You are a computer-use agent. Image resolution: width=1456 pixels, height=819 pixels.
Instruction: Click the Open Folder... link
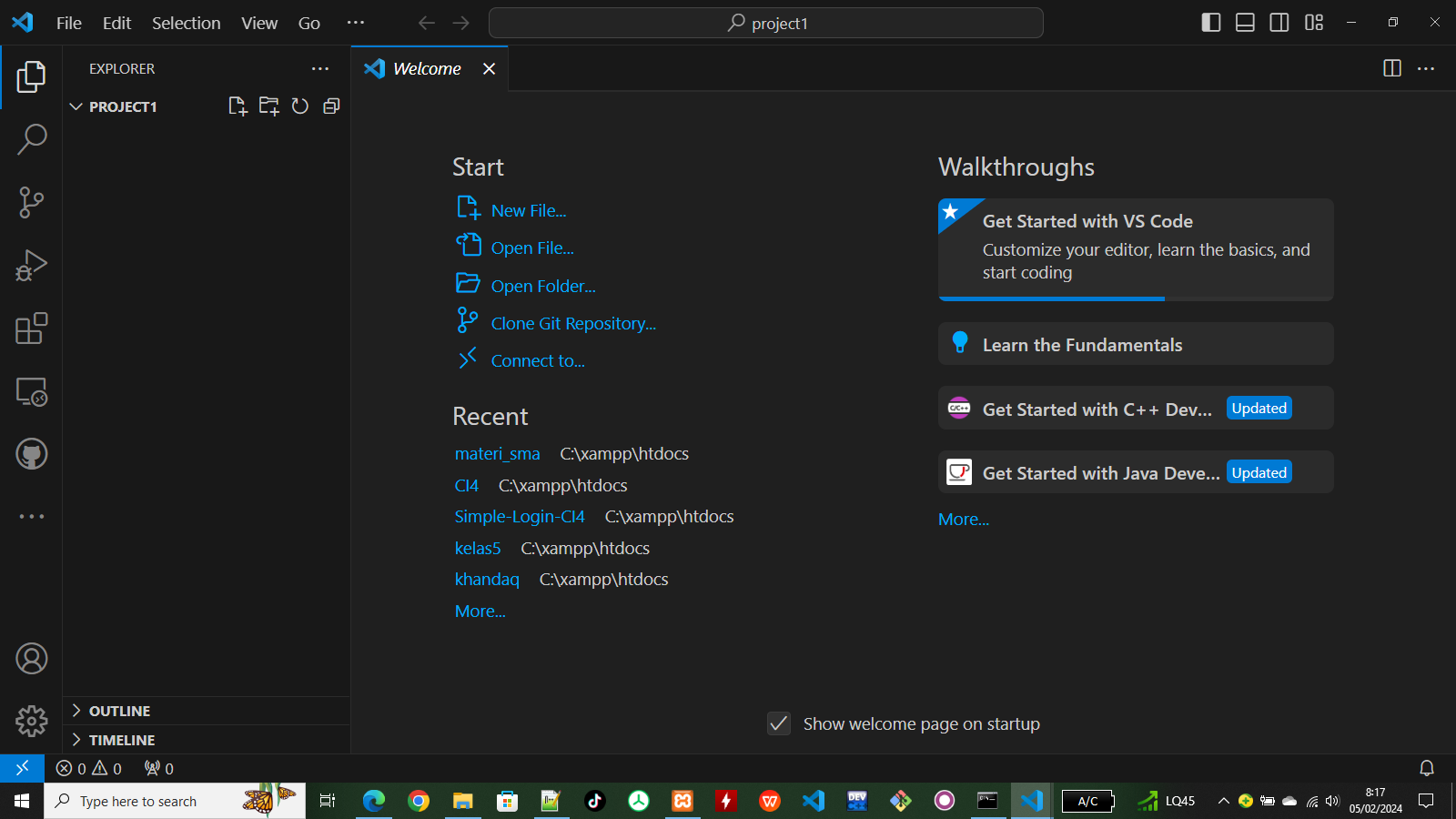click(x=543, y=286)
